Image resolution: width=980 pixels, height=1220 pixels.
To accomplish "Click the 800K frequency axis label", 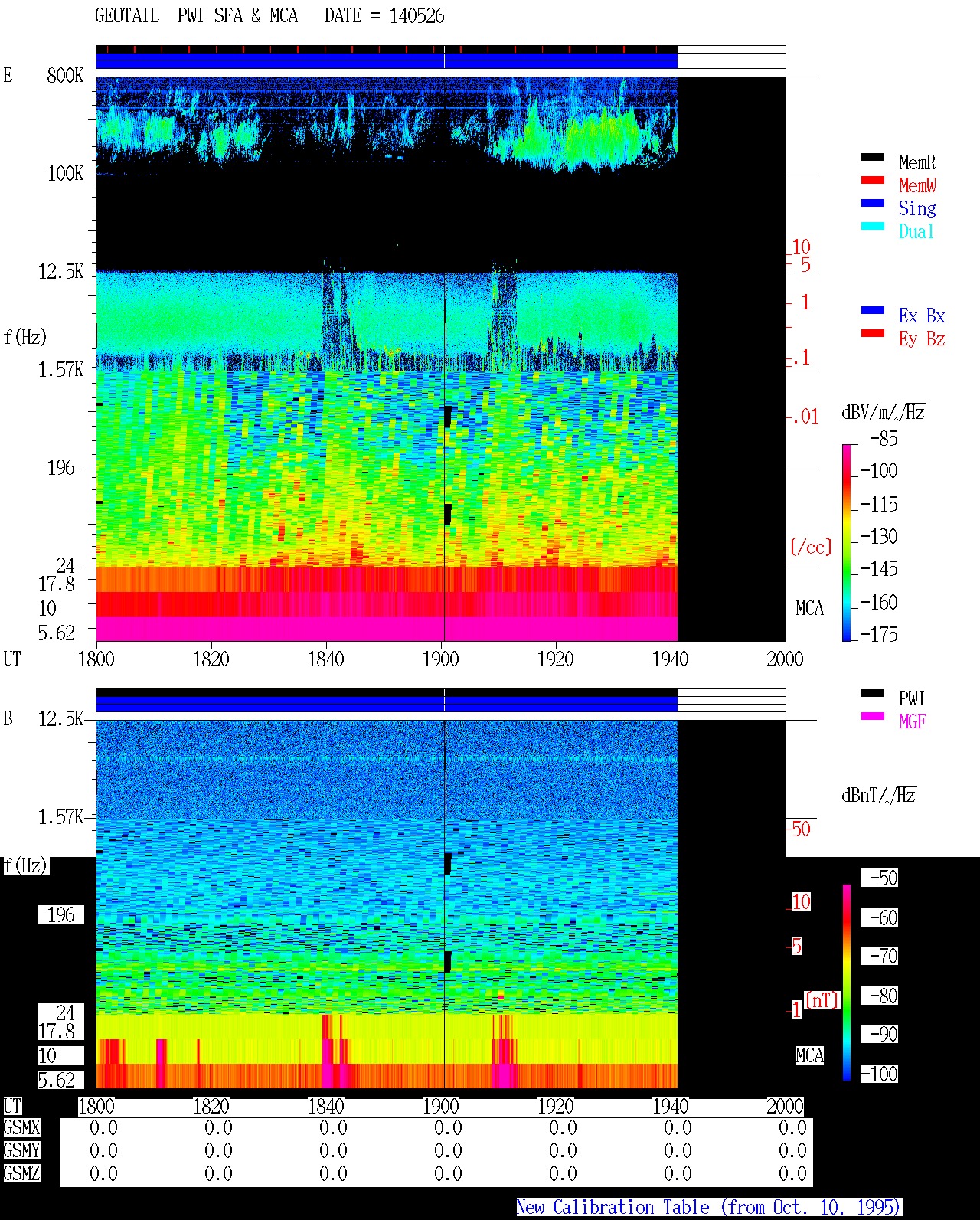I will pyautogui.click(x=65, y=76).
